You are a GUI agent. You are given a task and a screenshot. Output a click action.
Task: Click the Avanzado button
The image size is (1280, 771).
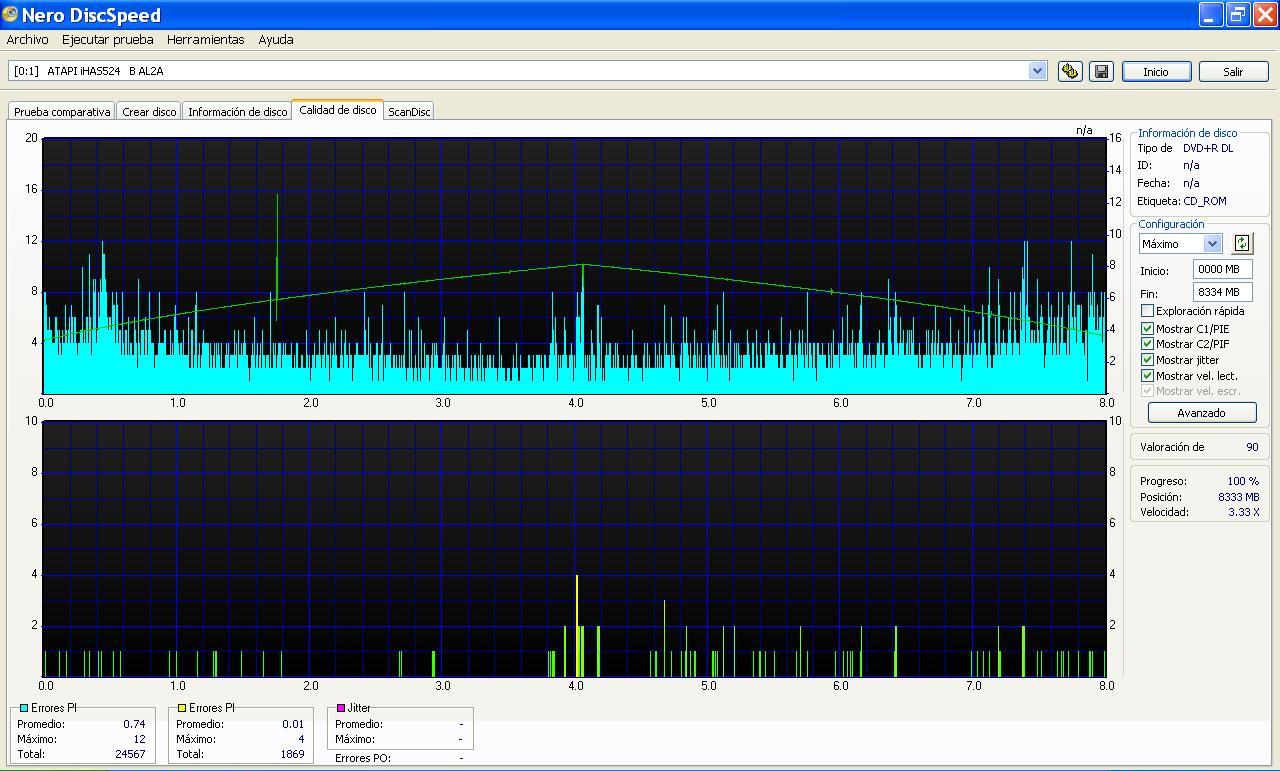[x=1201, y=413]
